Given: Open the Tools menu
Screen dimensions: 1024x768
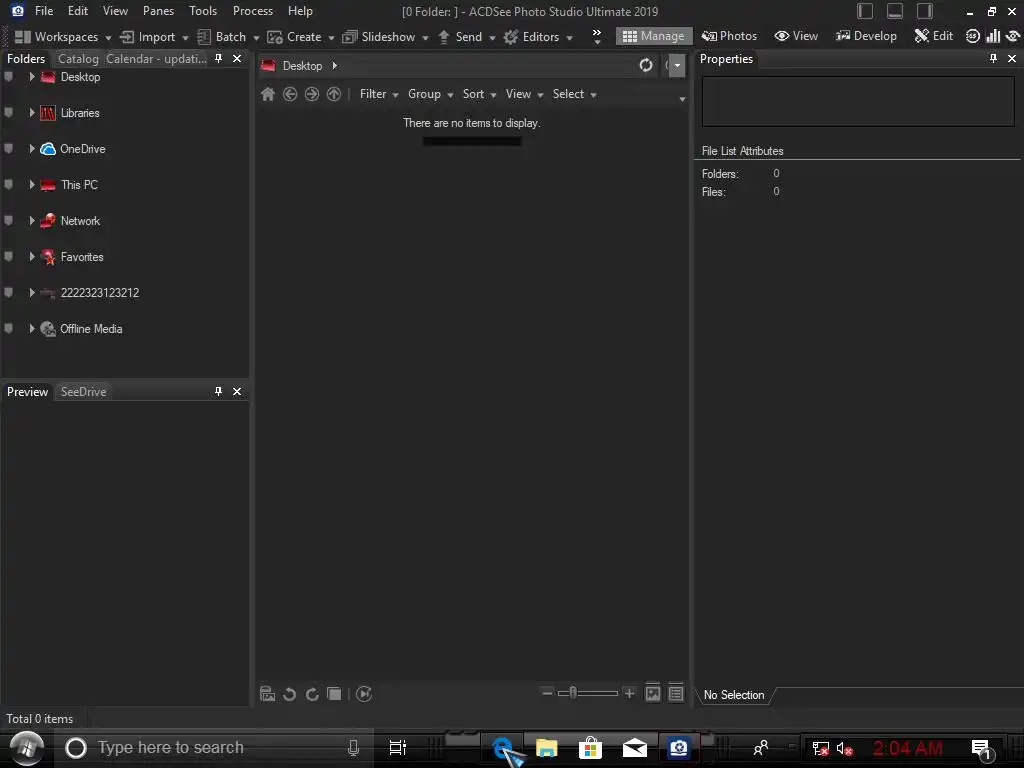Looking at the screenshot, I should pyautogui.click(x=203, y=11).
